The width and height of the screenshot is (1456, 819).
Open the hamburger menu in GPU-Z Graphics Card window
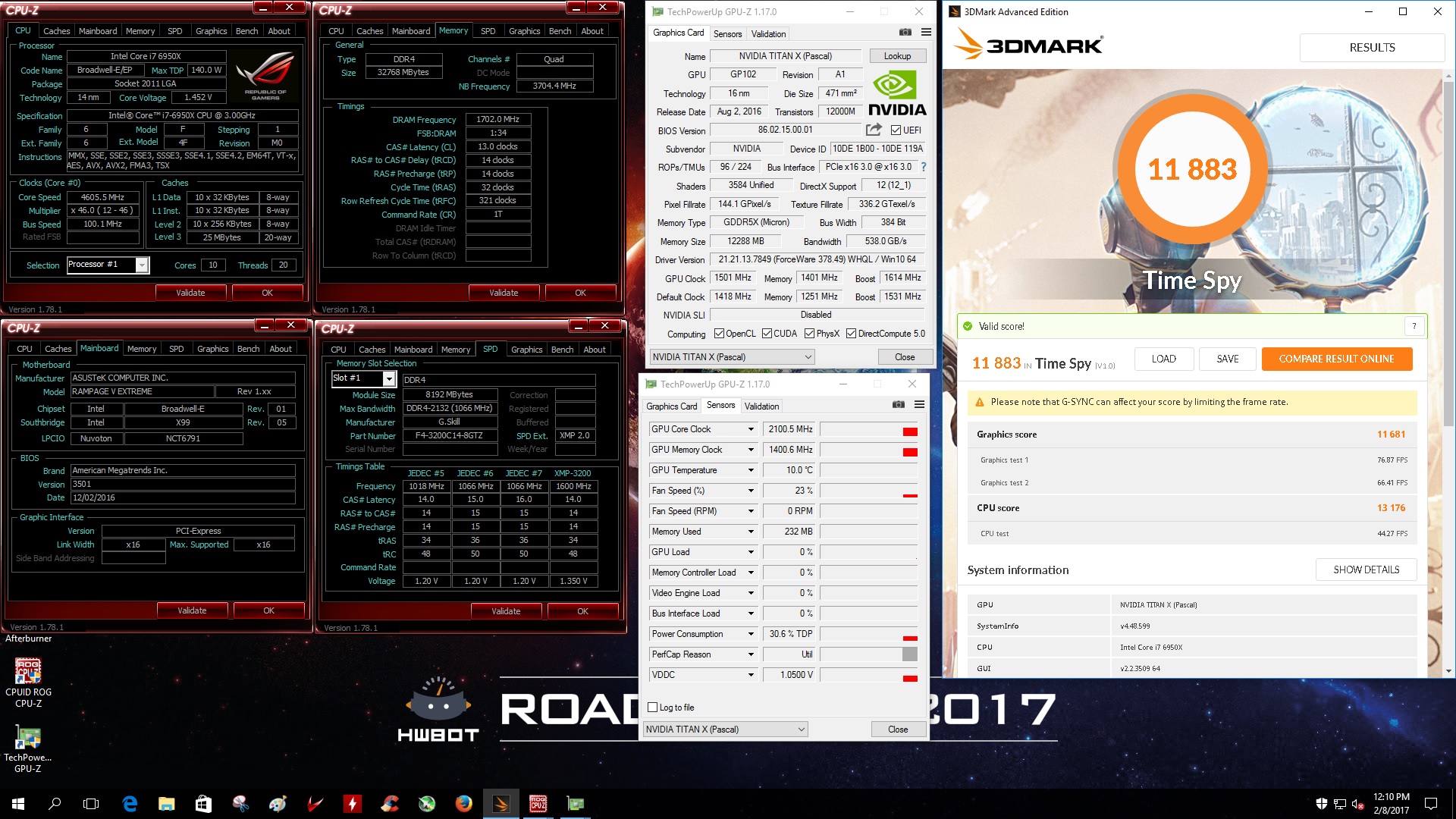coord(926,33)
